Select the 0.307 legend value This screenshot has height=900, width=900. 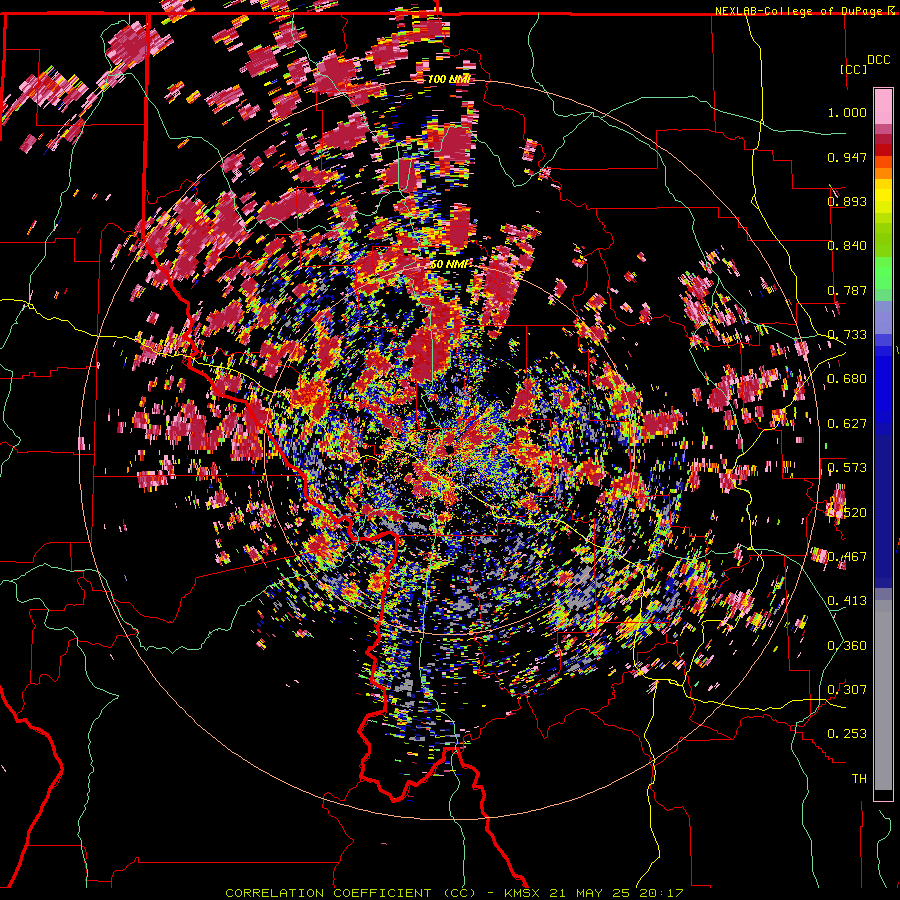[847, 690]
